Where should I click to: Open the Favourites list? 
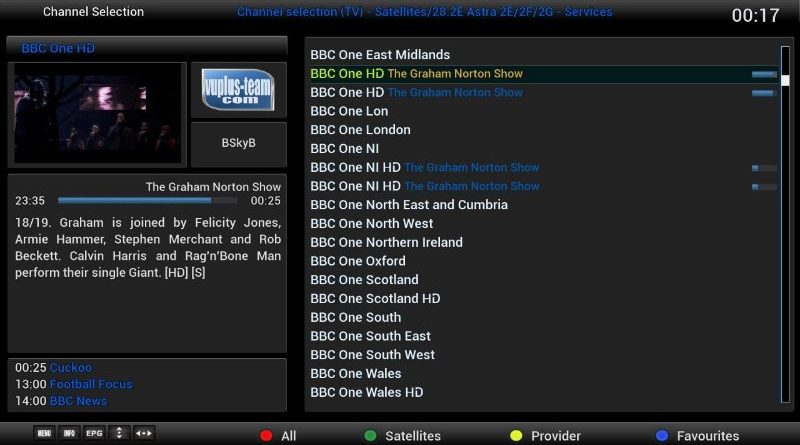pyautogui.click(x=708, y=436)
